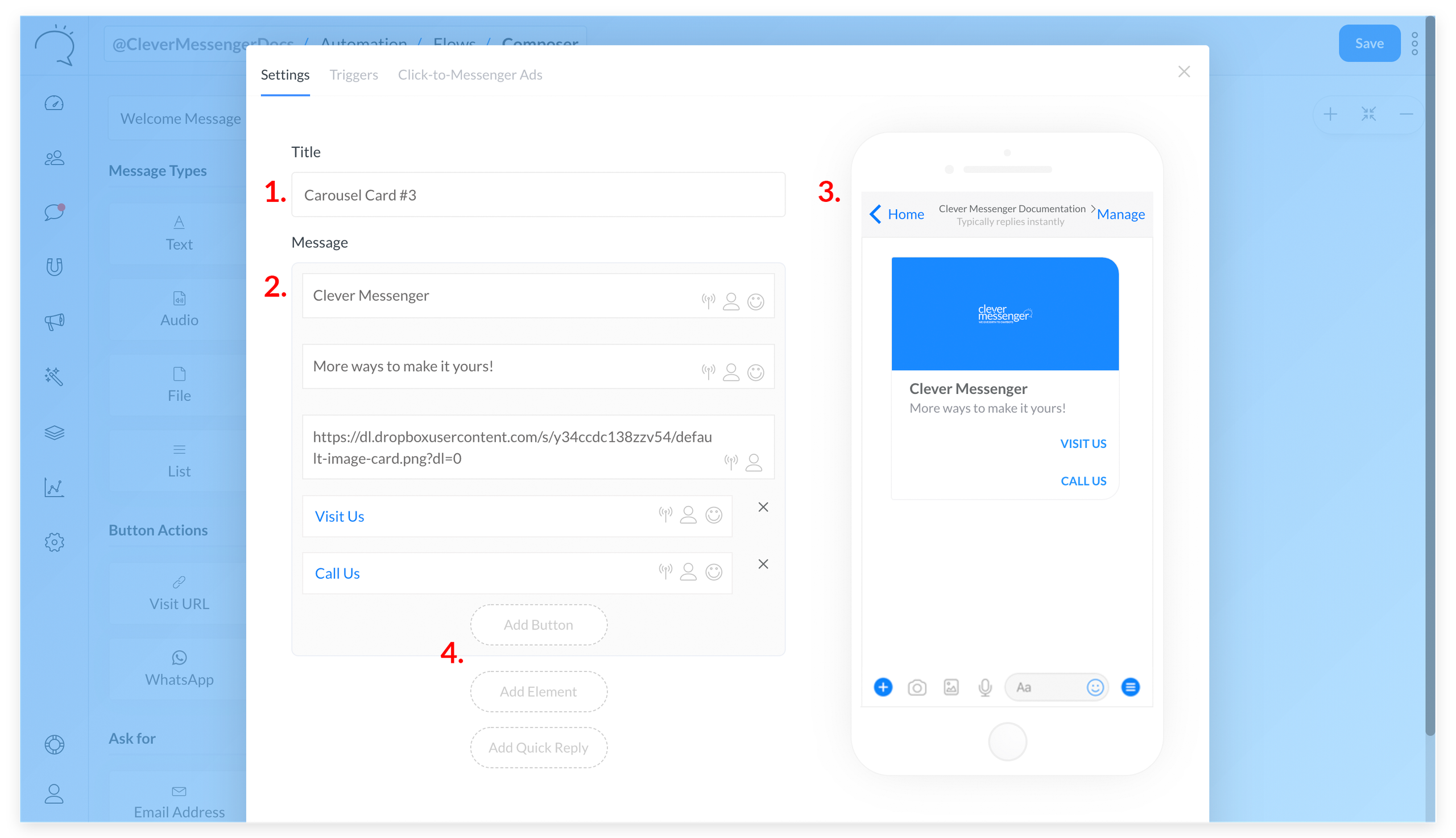The height and width of the screenshot is (838, 1456).
Task: Open the three-dot more options menu
Action: click(1414, 43)
